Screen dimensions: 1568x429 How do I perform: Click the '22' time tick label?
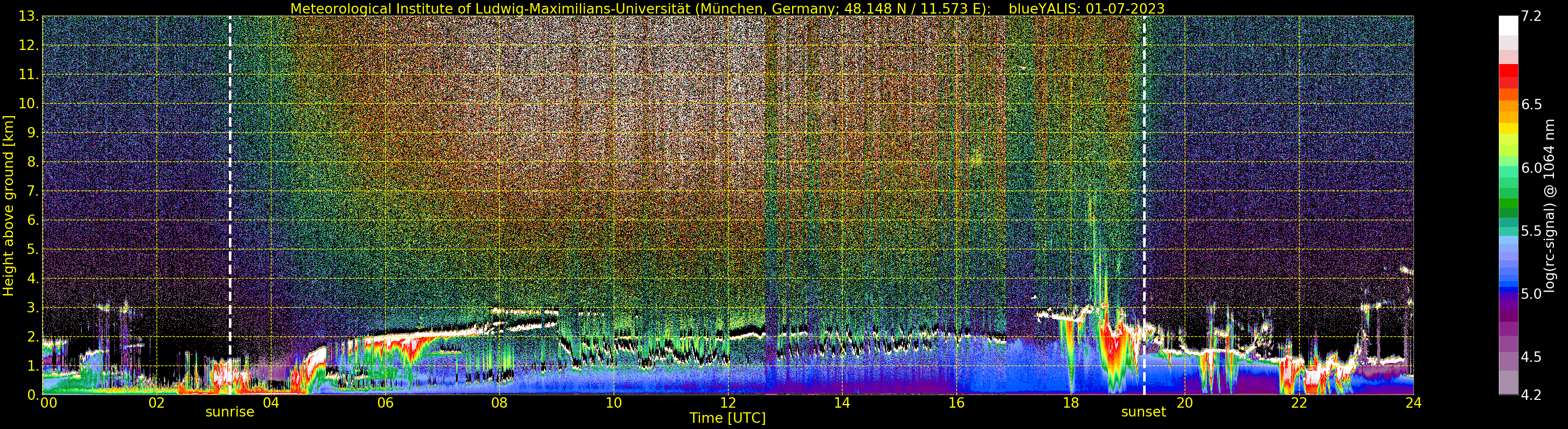coord(1299,403)
